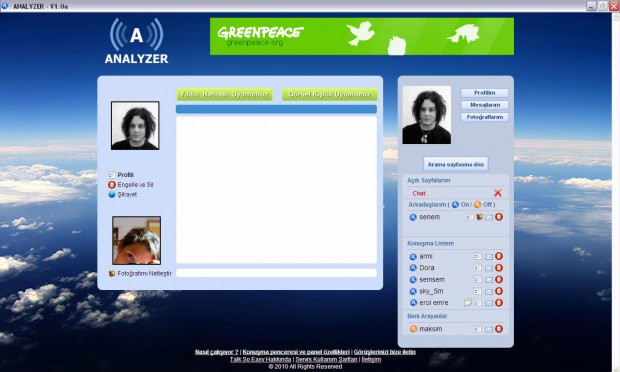Remove sky_Sm with the red circle icon
620x372 pixels.
[499, 291]
